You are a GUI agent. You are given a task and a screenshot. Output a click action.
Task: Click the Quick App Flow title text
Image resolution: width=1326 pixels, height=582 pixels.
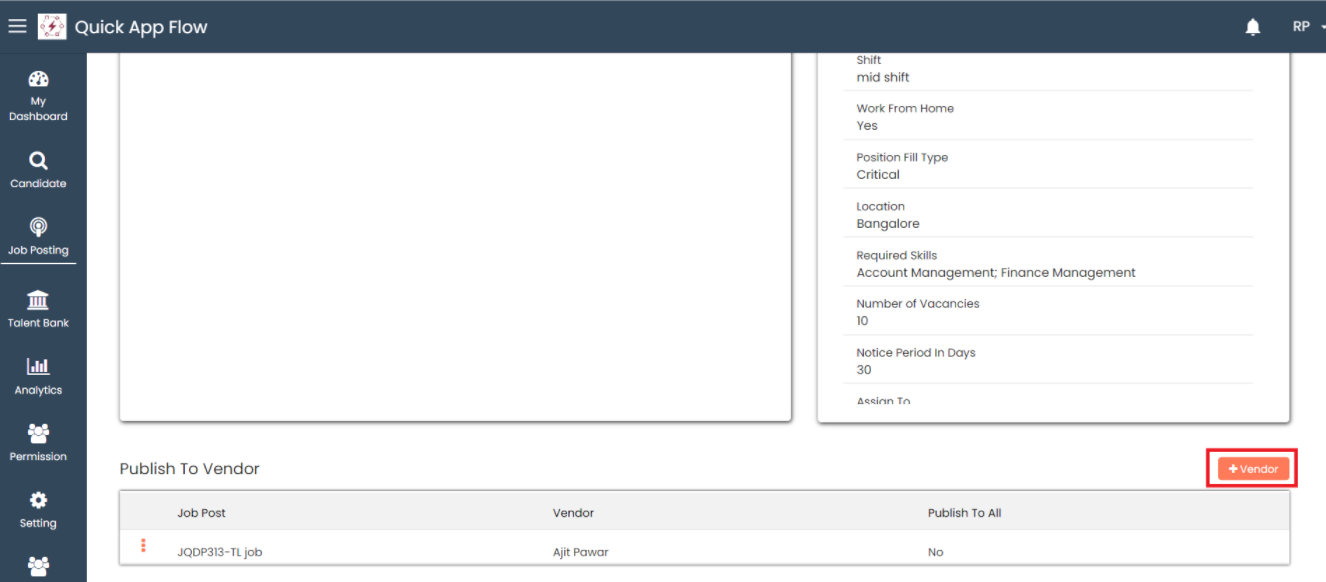pos(141,27)
